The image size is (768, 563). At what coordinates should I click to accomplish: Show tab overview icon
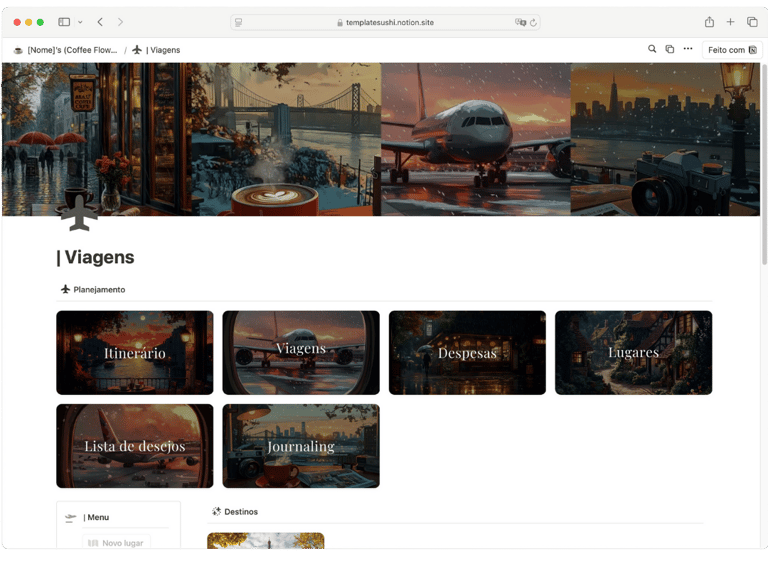click(x=752, y=22)
